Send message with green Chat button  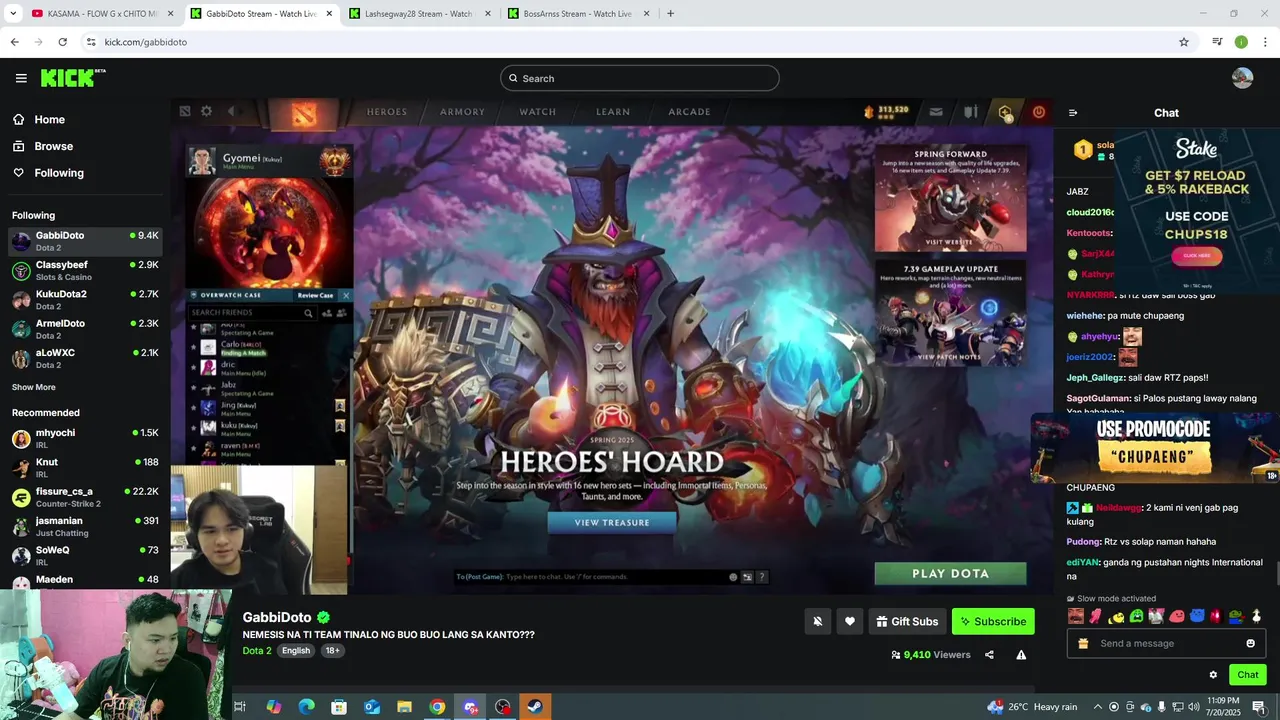1247,675
